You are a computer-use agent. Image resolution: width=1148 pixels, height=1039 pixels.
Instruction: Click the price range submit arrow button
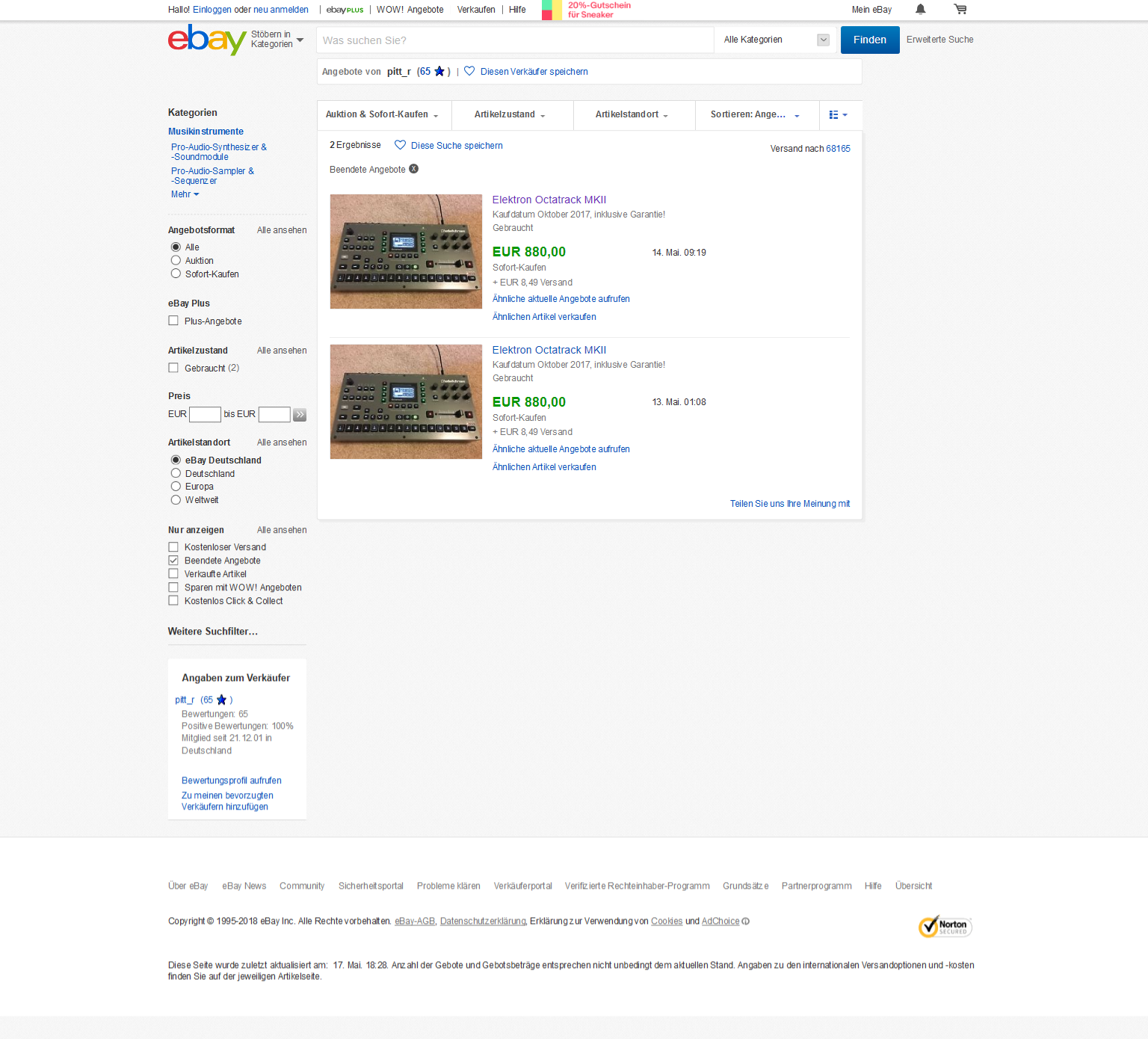(300, 415)
